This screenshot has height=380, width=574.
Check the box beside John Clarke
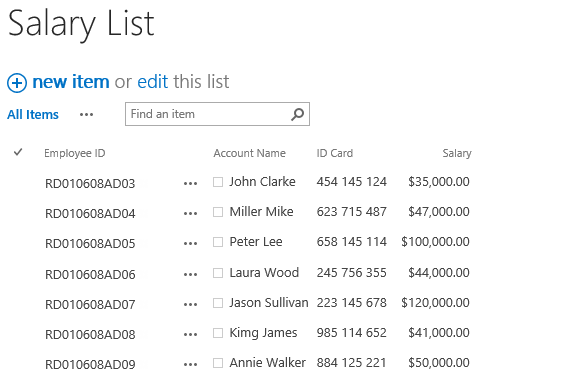coord(218,182)
